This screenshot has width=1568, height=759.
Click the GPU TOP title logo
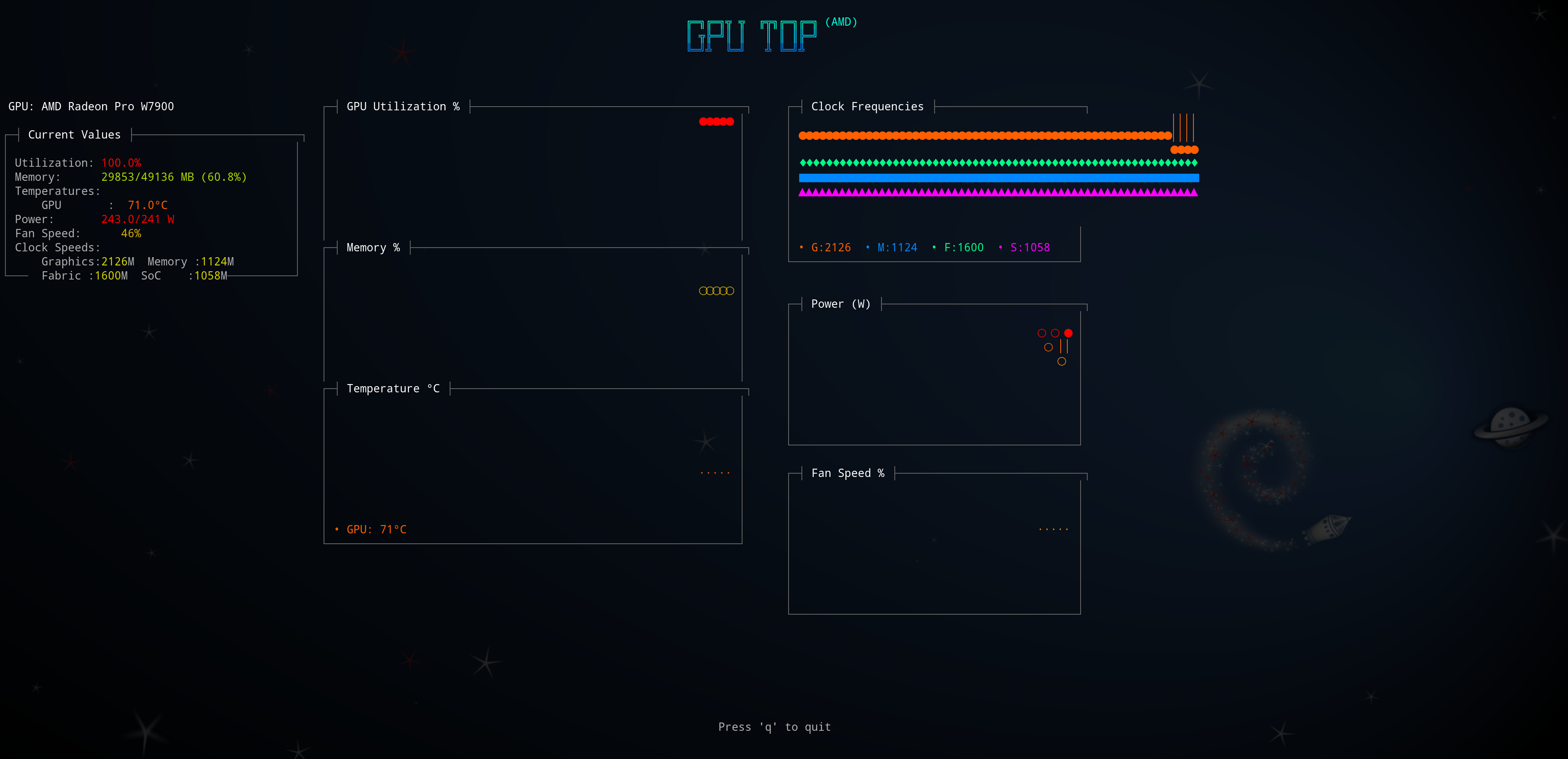752,36
